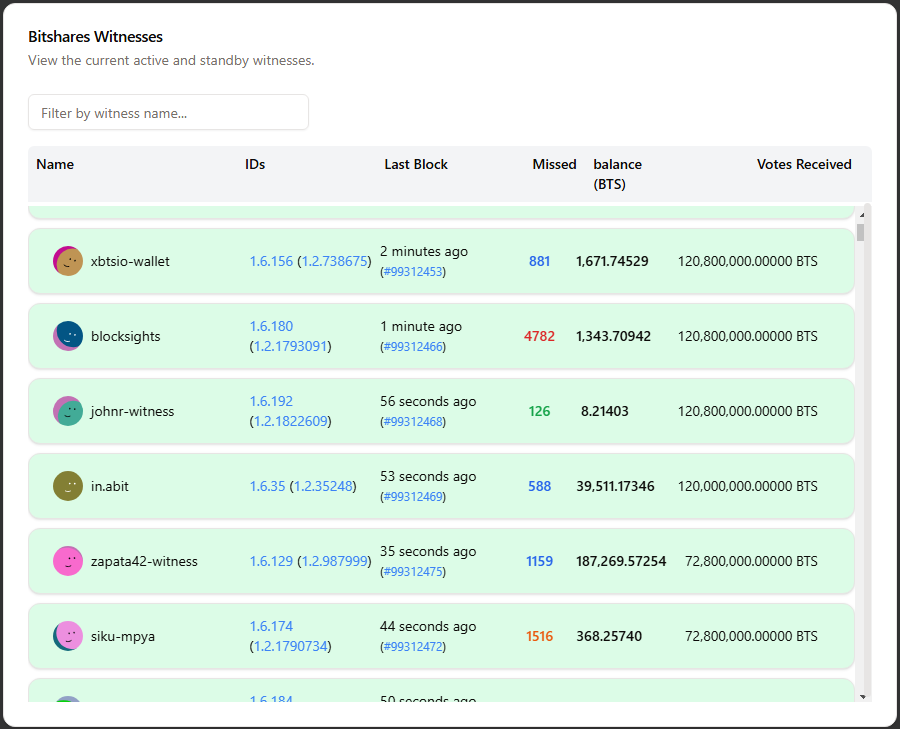Click the scrollbar up arrow

point(862,214)
